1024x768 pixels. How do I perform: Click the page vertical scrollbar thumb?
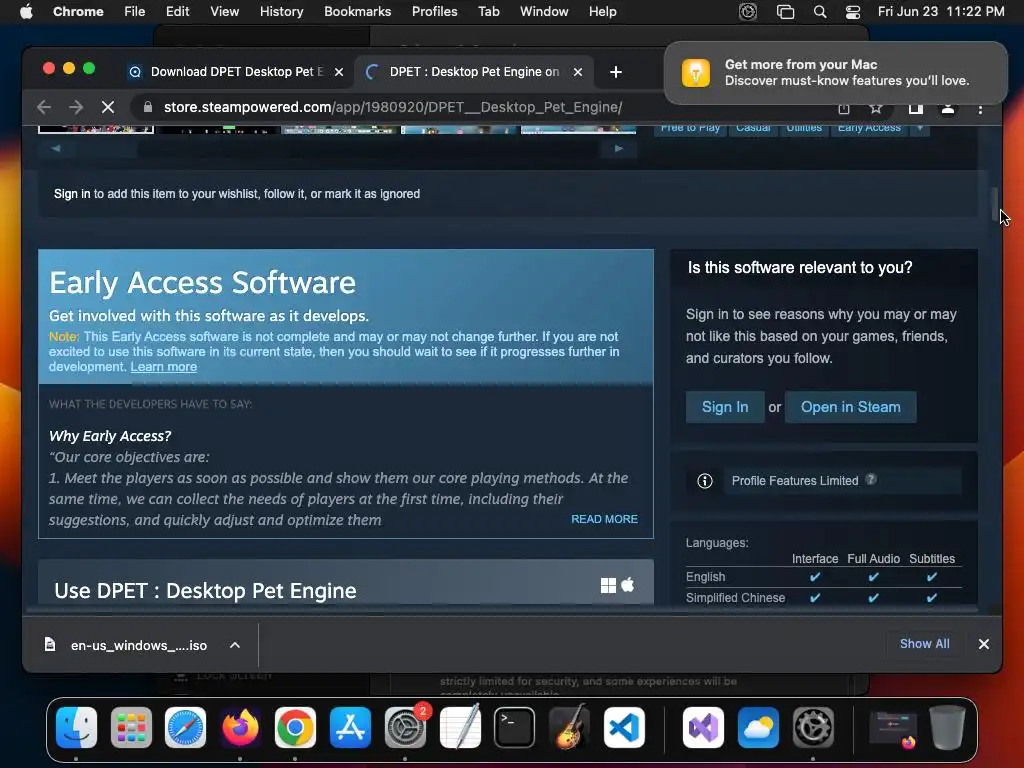click(x=995, y=204)
